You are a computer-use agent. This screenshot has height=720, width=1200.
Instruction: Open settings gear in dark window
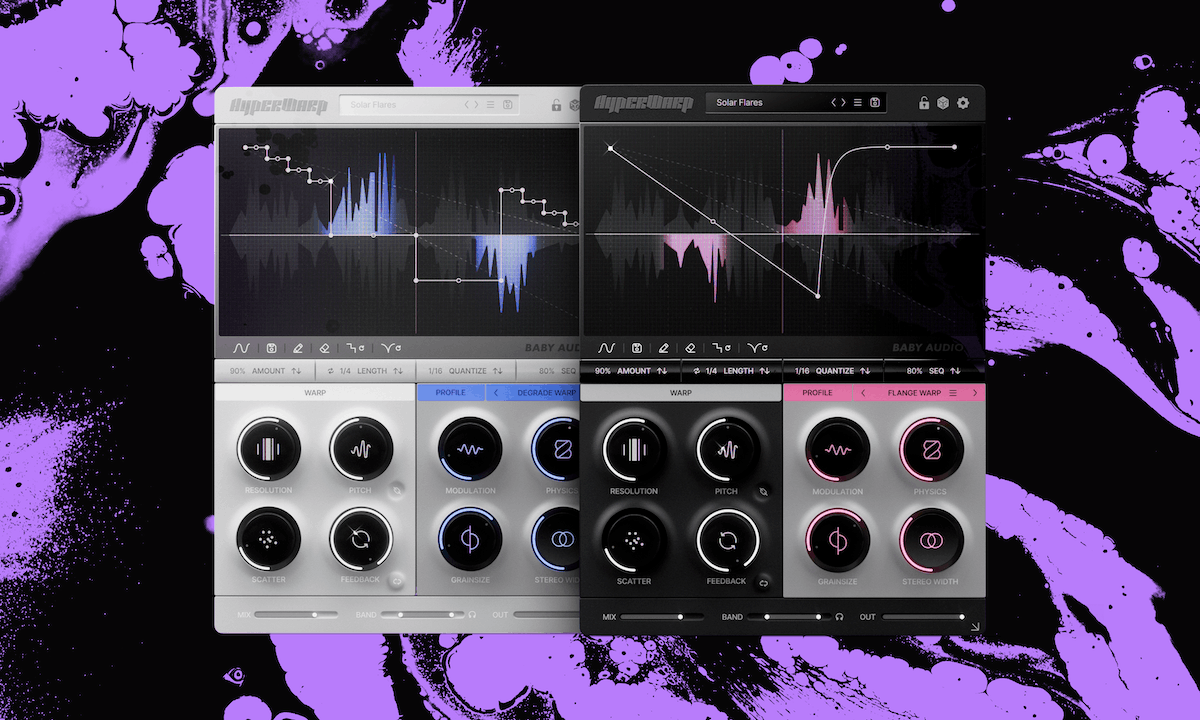[x=963, y=102]
